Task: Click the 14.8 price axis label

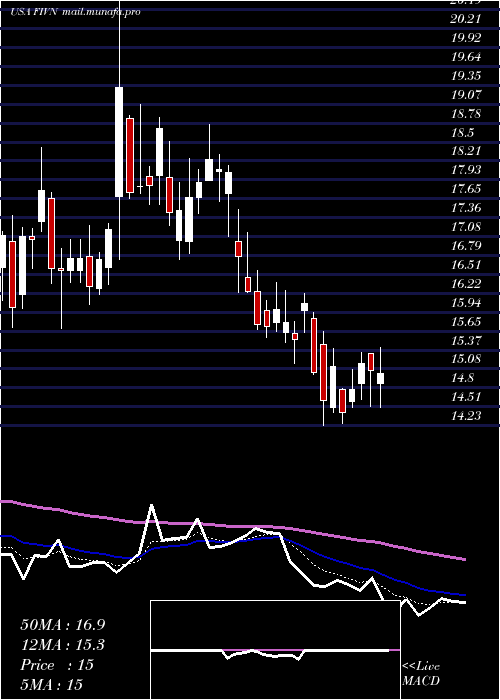Action: (462, 378)
